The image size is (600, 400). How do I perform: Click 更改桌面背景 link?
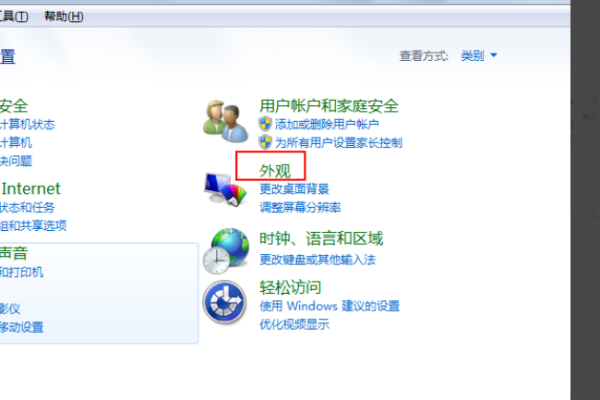click(294, 189)
